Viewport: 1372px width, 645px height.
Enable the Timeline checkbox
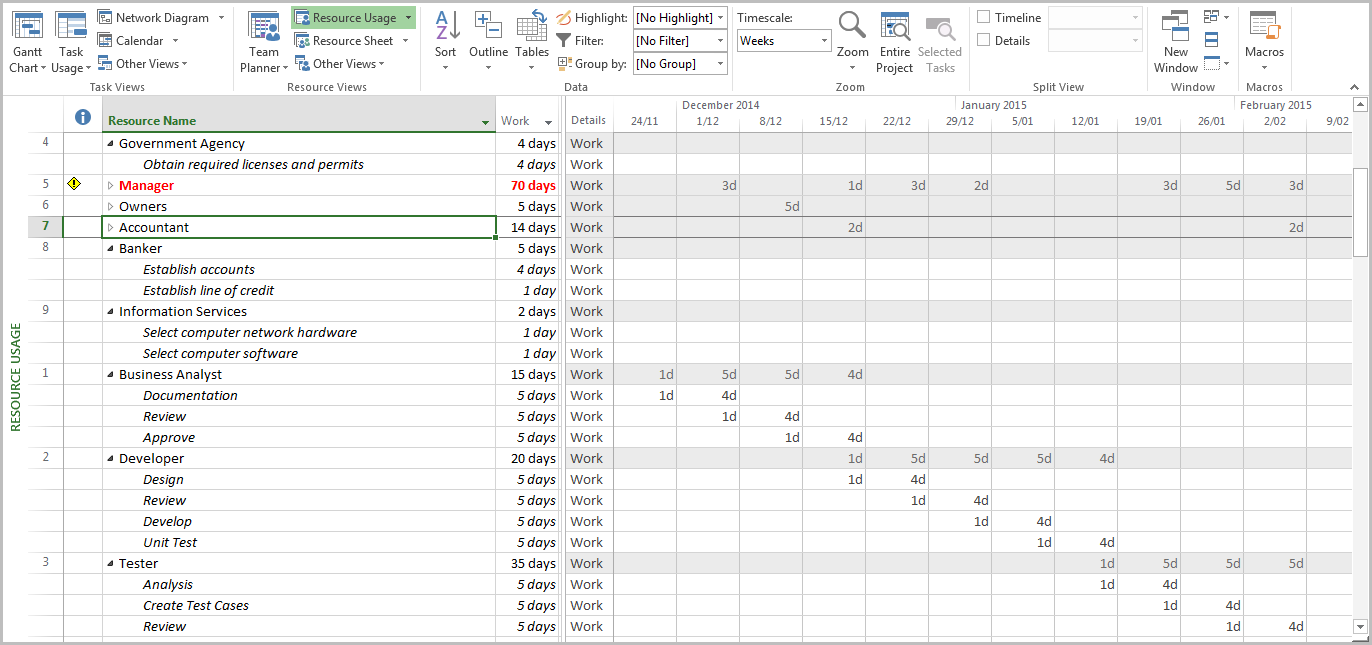click(984, 17)
